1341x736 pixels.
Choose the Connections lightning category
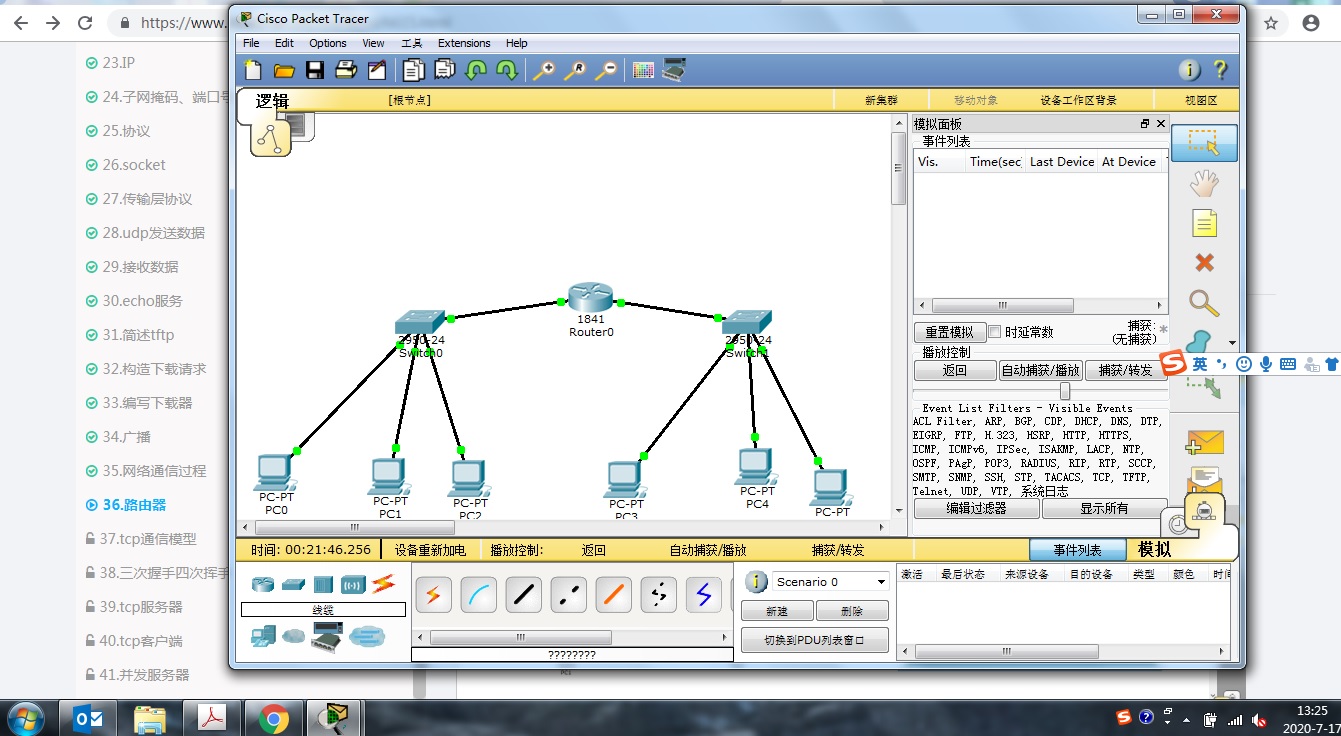pyautogui.click(x=383, y=584)
